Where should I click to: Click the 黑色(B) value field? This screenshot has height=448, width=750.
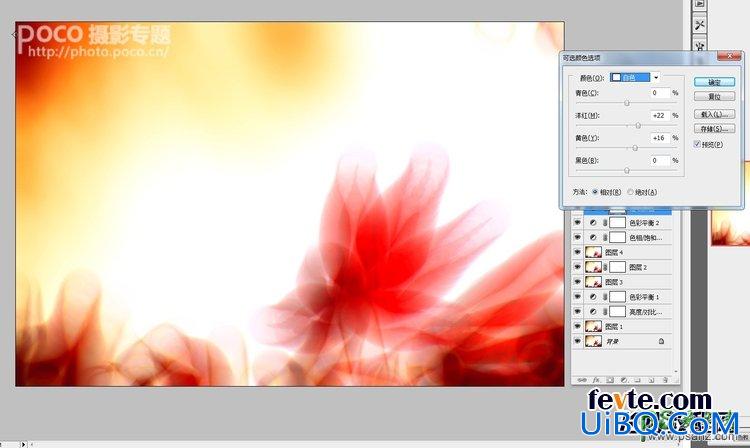(659, 161)
